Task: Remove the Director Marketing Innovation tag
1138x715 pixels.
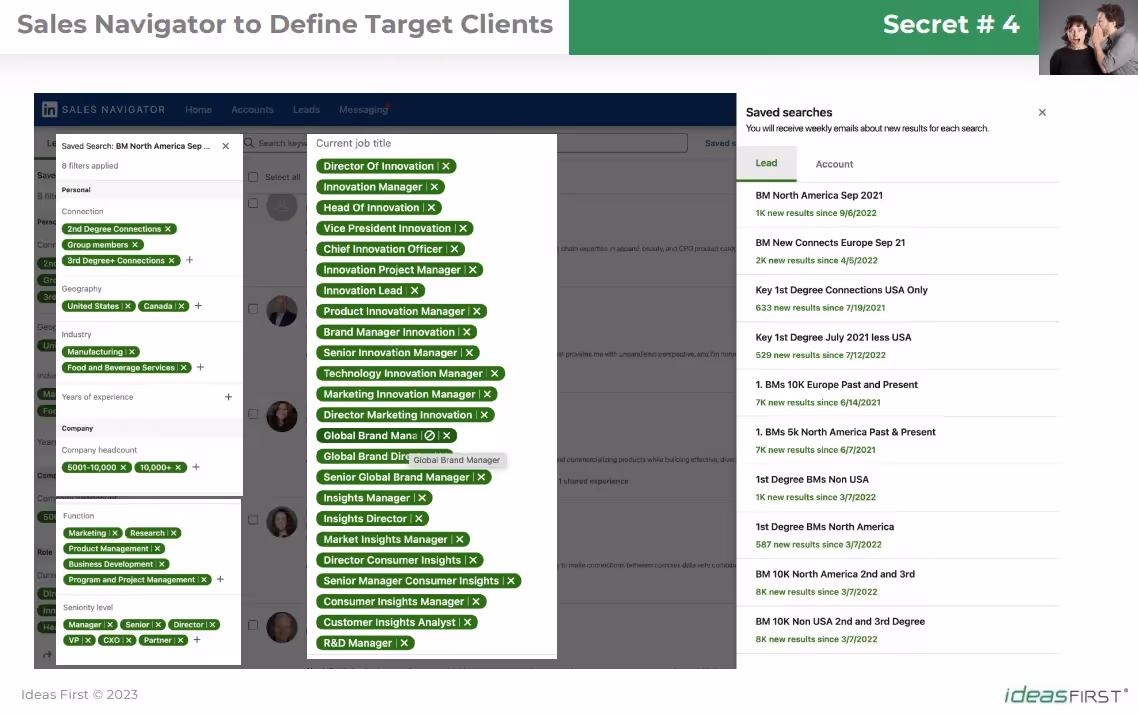Action: click(x=484, y=414)
